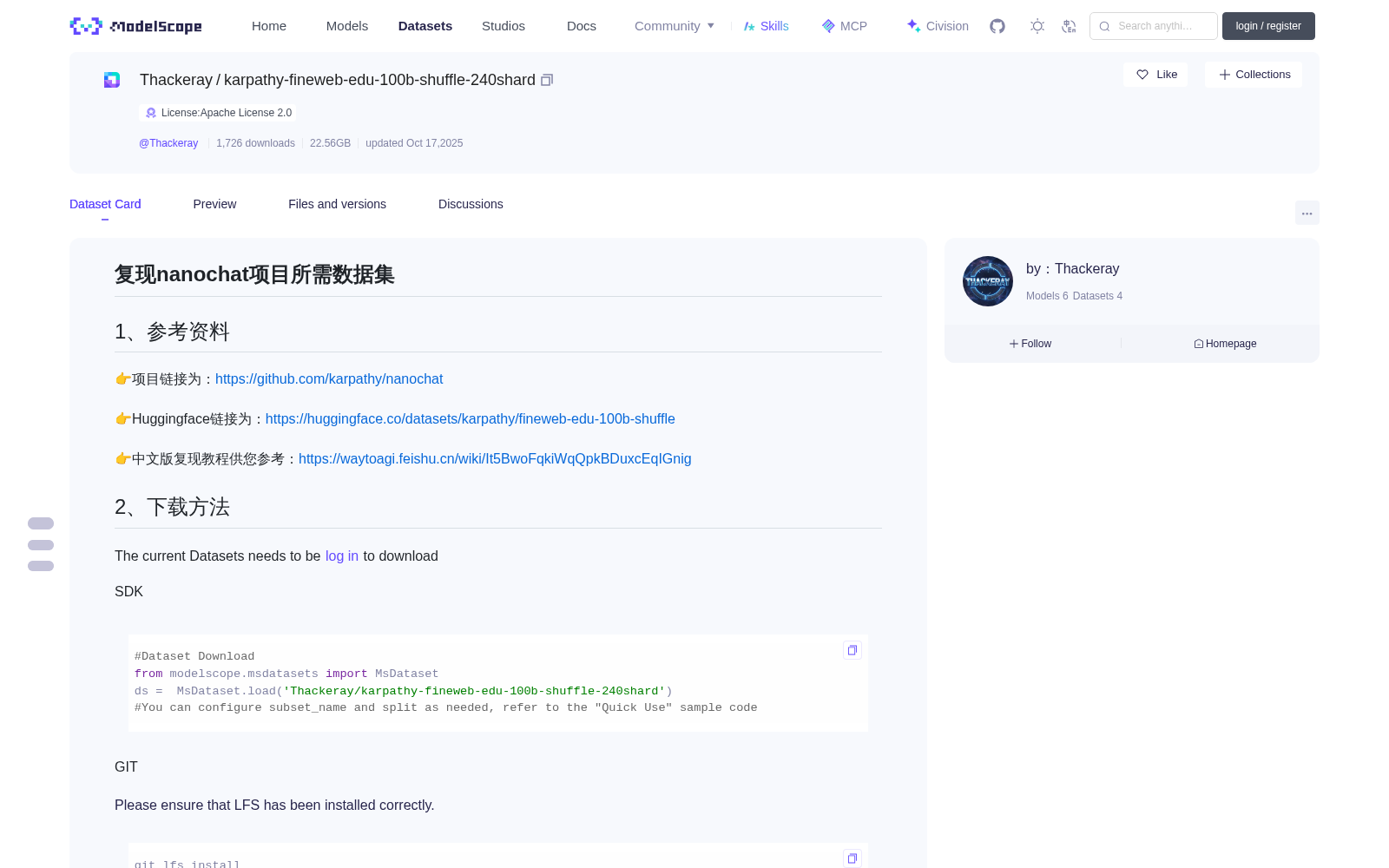
Task: Click the Skills sparkle icon
Action: coord(749,26)
